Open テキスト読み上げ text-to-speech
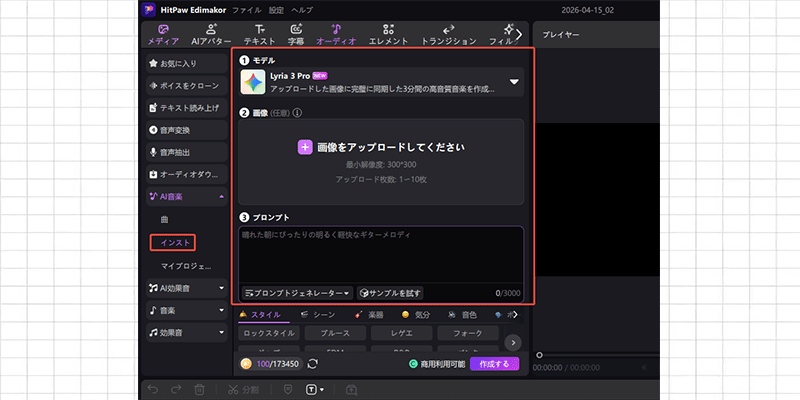The height and width of the screenshot is (400, 800). click(x=187, y=108)
